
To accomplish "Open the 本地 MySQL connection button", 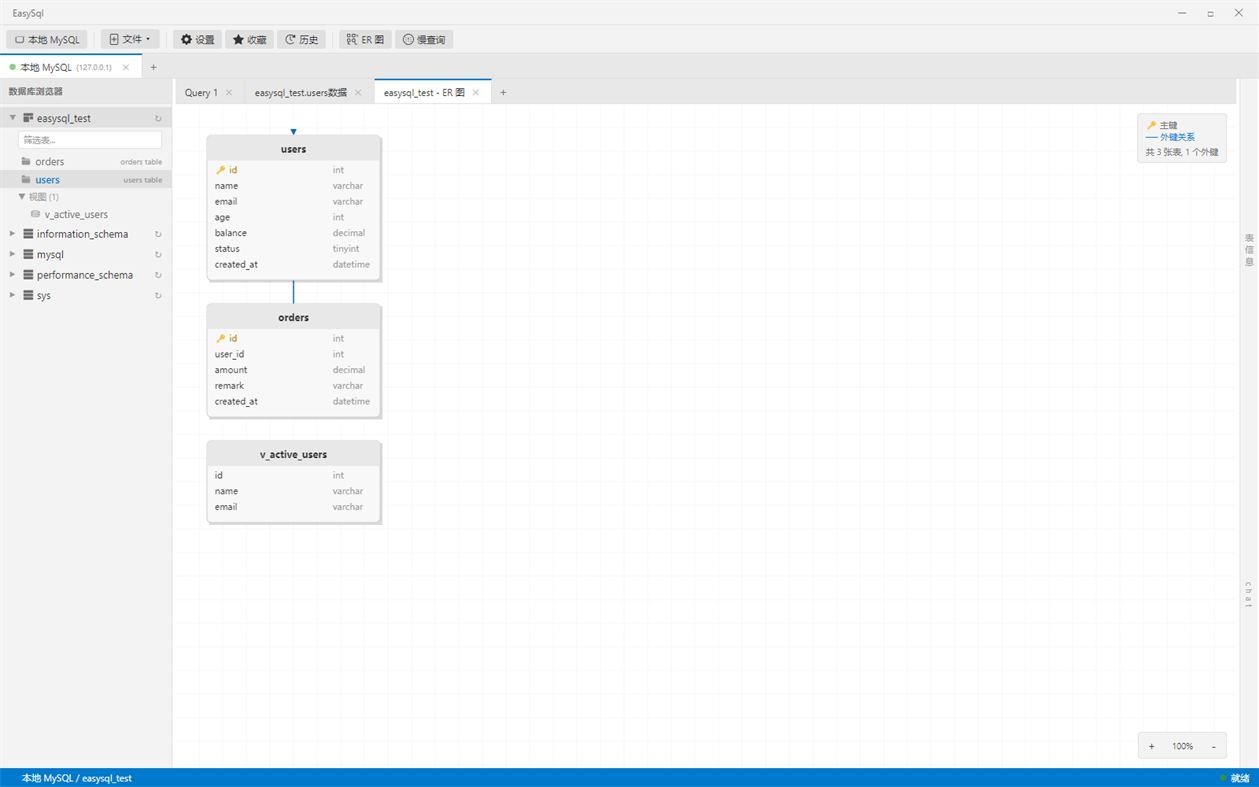I will coord(47,39).
